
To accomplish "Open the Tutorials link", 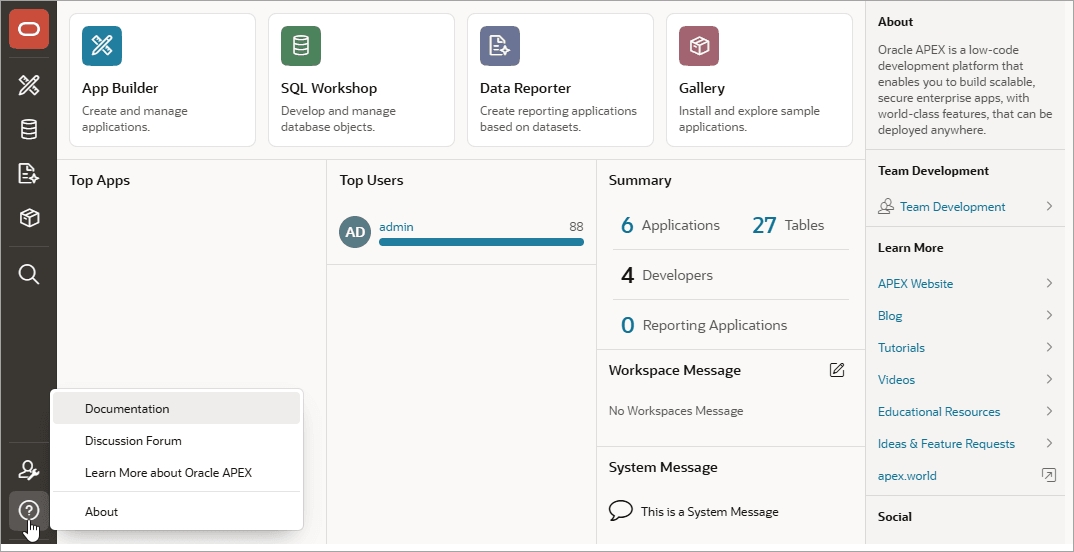I will pos(901,347).
